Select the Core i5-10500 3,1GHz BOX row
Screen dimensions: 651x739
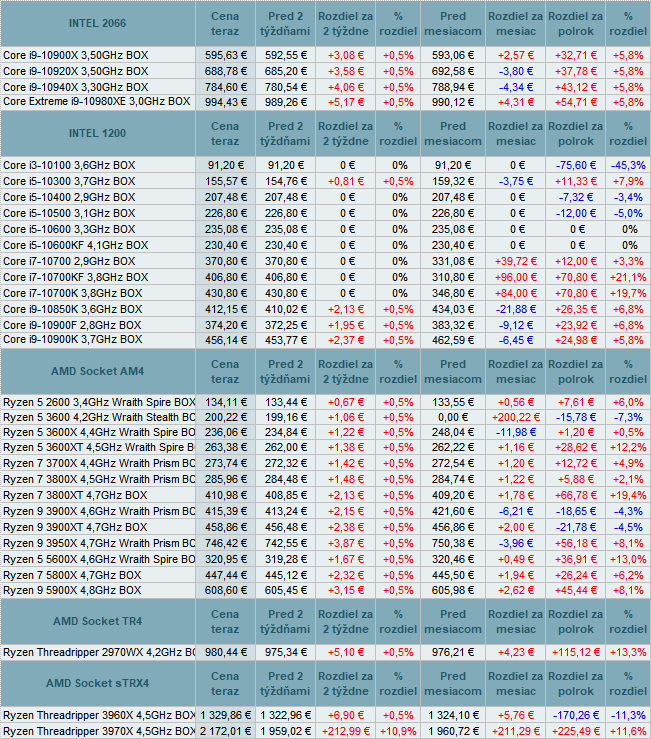(x=325, y=213)
